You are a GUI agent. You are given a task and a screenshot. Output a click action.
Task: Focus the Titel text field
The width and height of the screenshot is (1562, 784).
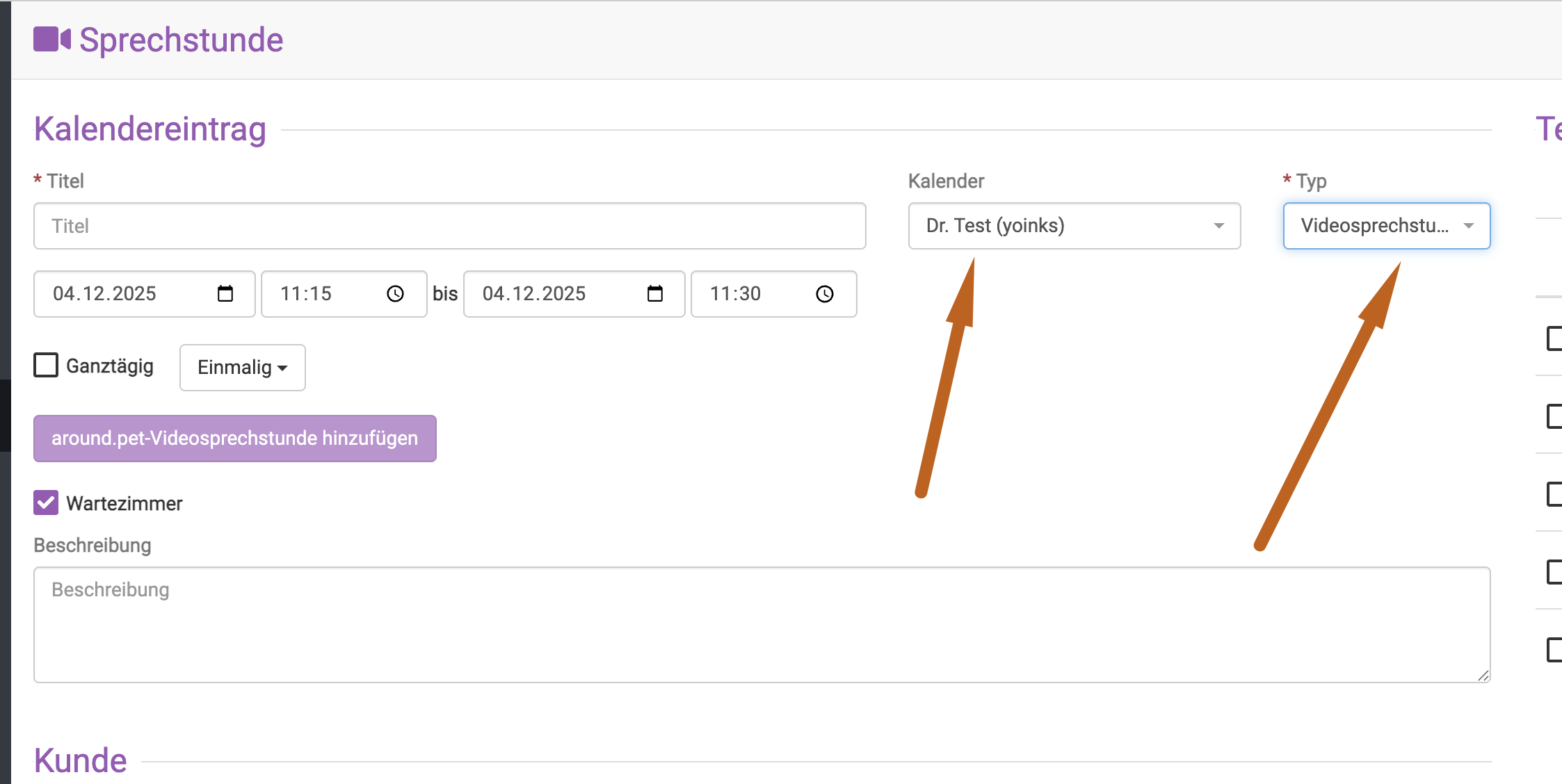[449, 226]
